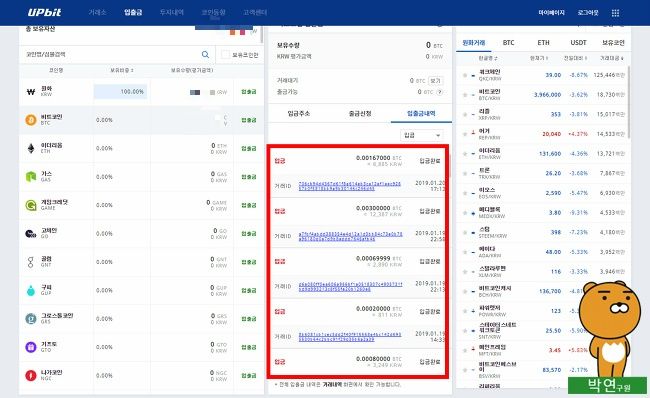Sort market list by 전일대비 column
Viewport: 650px width, 398px height.
[x=575, y=58]
